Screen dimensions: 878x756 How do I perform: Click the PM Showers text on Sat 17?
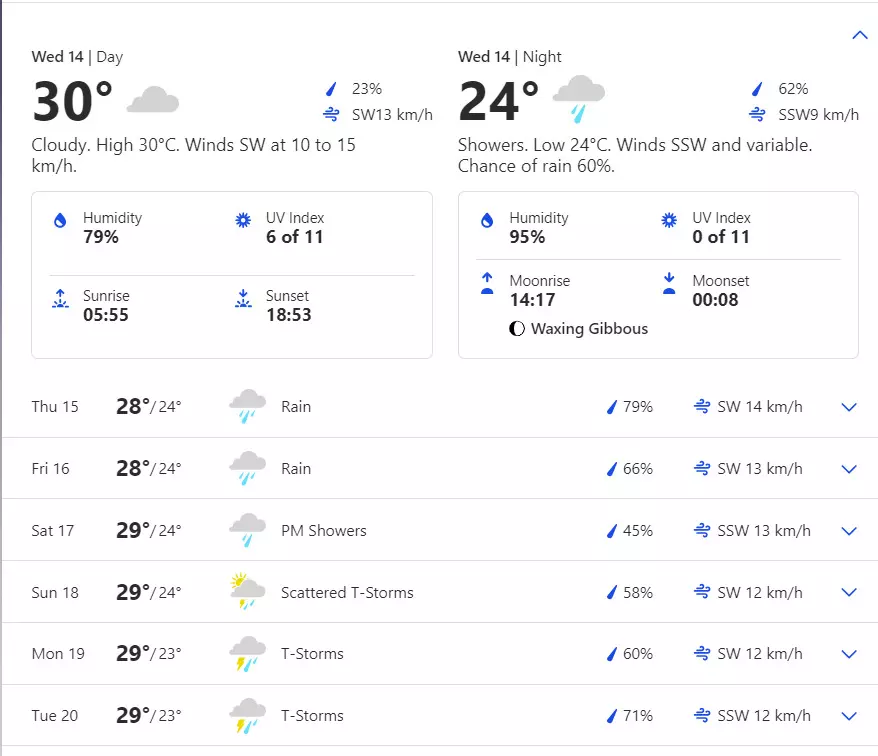pos(323,531)
